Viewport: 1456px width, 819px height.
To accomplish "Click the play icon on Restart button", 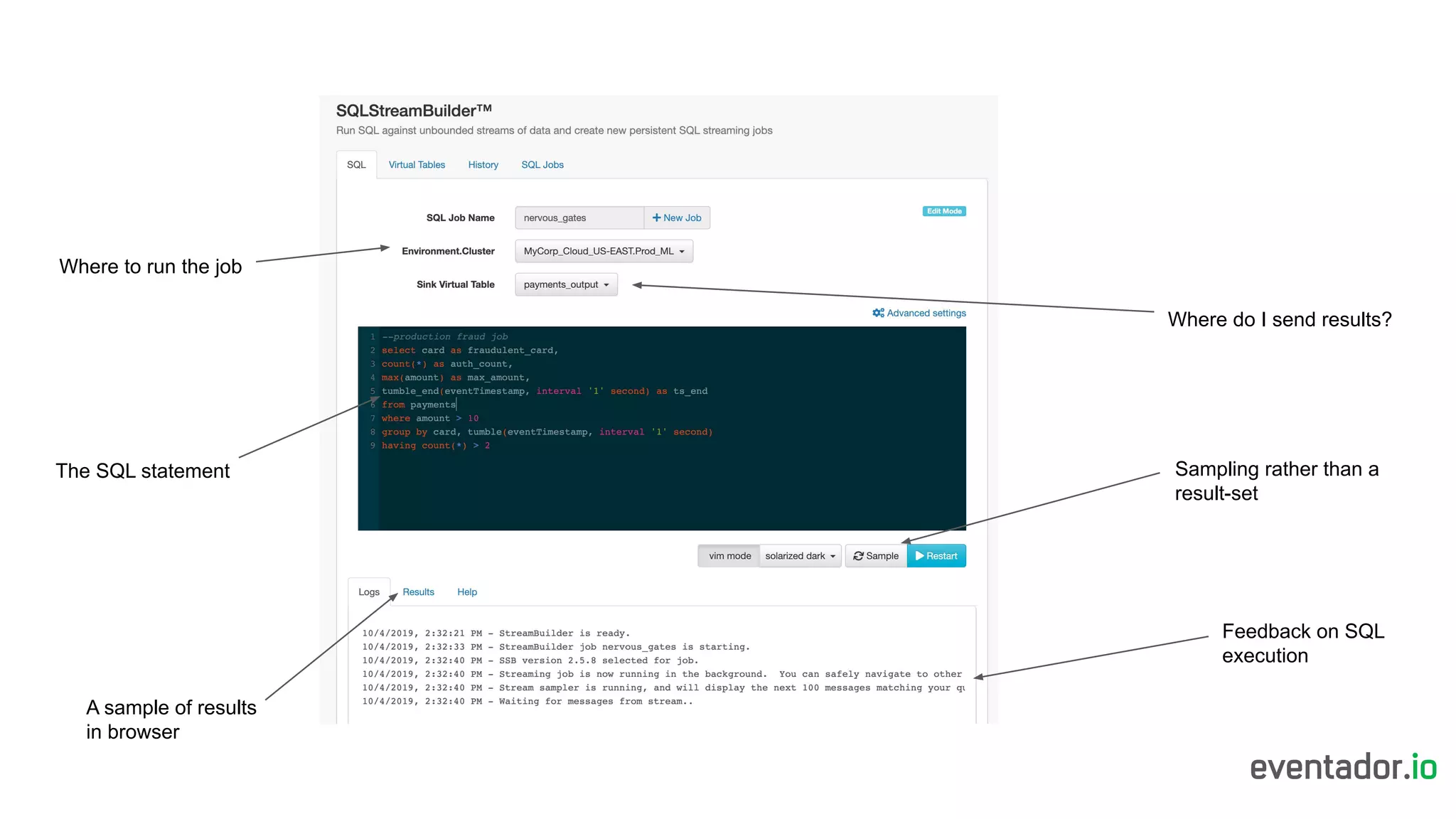I will 920,556.
